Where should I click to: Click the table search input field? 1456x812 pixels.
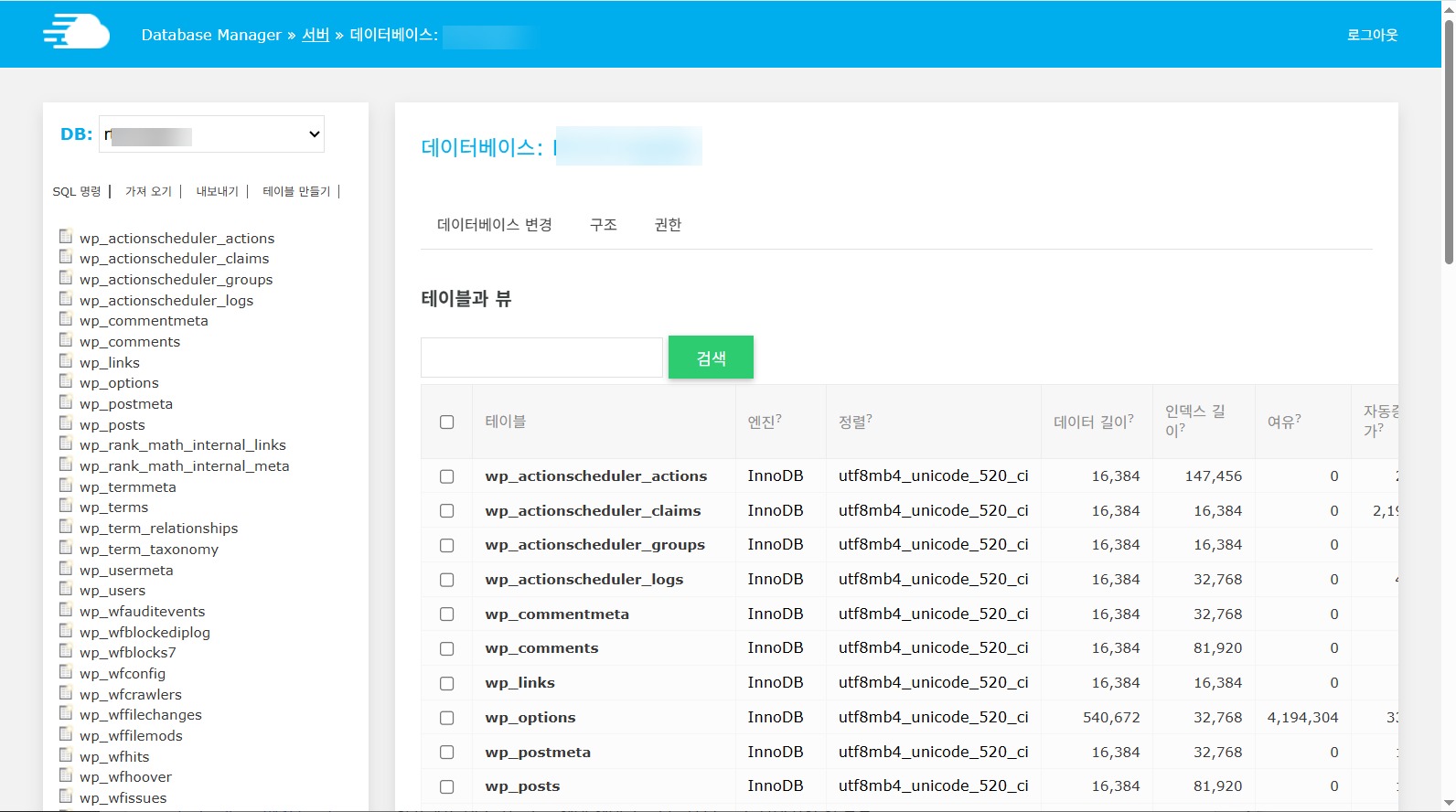pyautogui.click(x=541, y=358)
